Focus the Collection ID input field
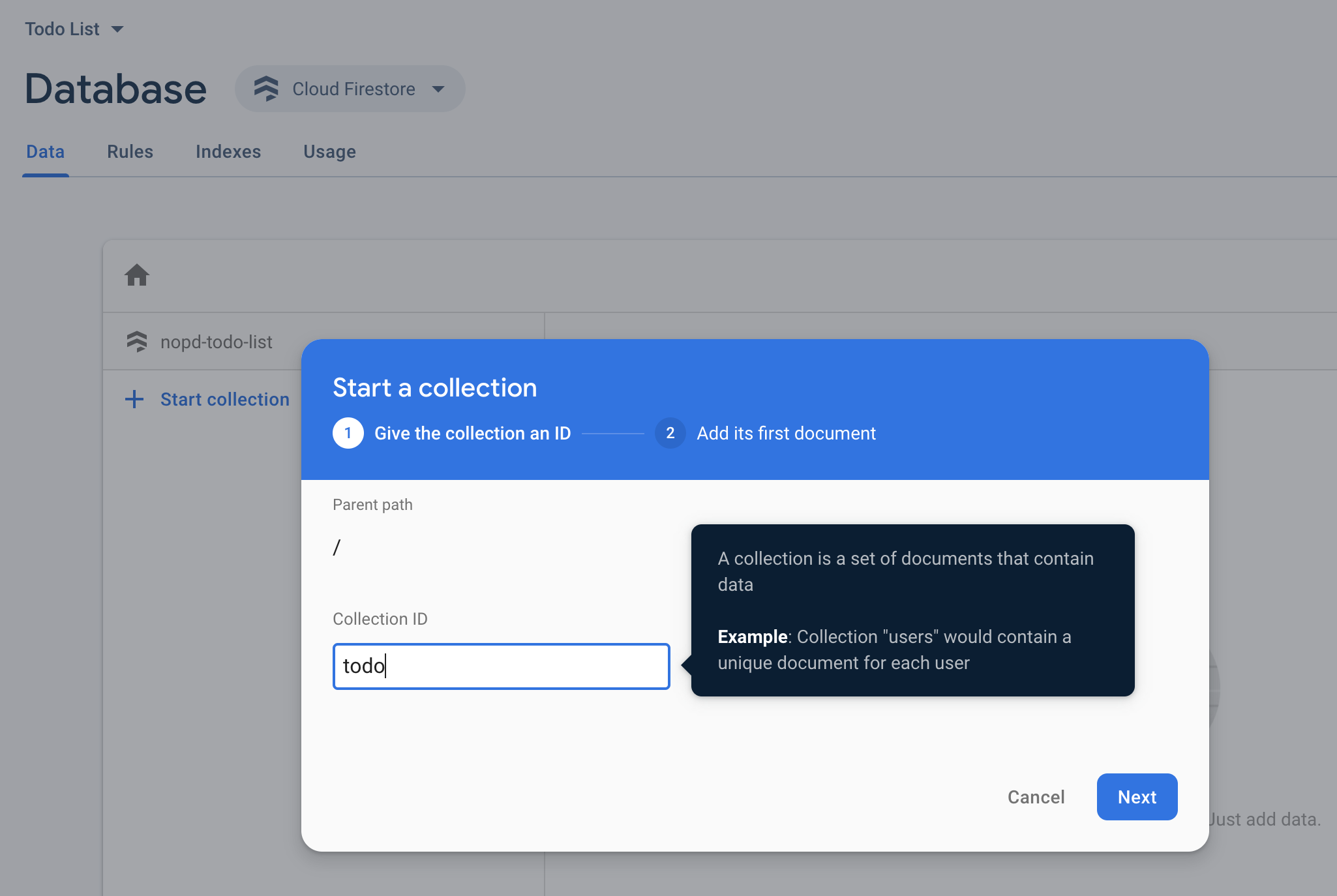The height and width of the screenshot is (896, 1337). click(501, 666)
